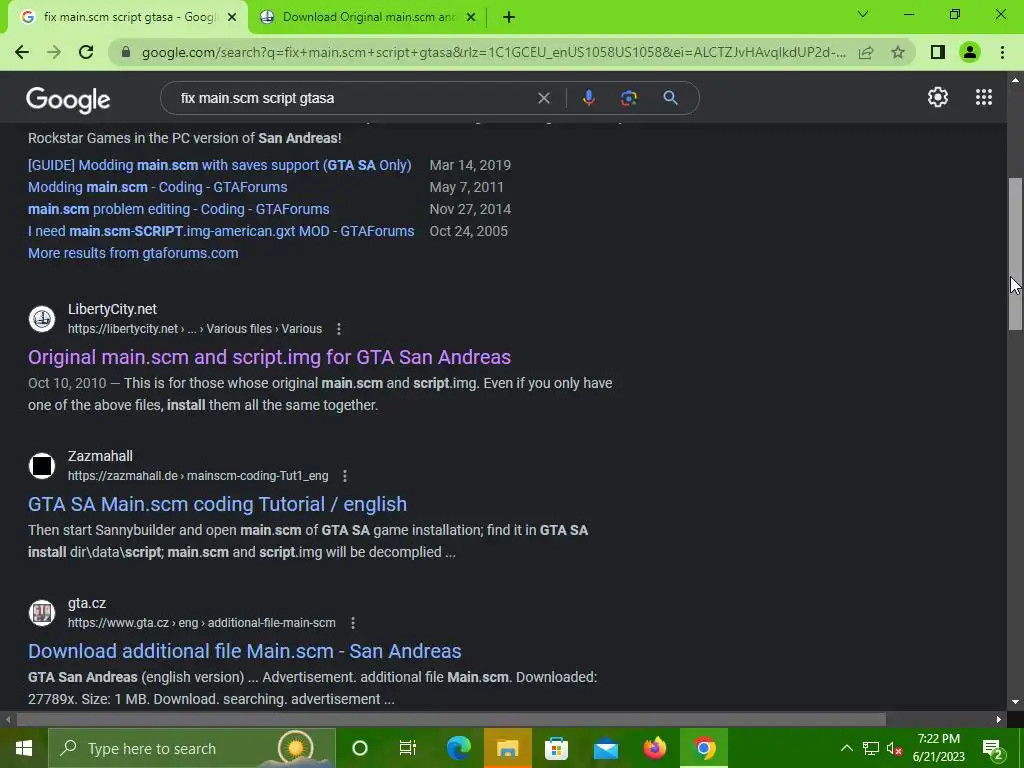The width and height of the screenshot is (1024, 768).
Task: Open Cortana circle icon
Action: pos(360,748)
